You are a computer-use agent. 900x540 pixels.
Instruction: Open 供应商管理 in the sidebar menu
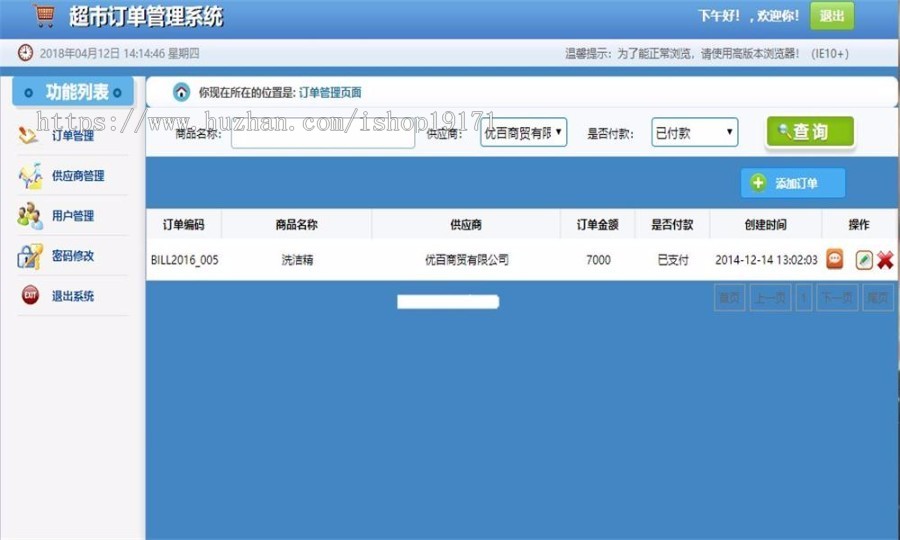(78, 176)
